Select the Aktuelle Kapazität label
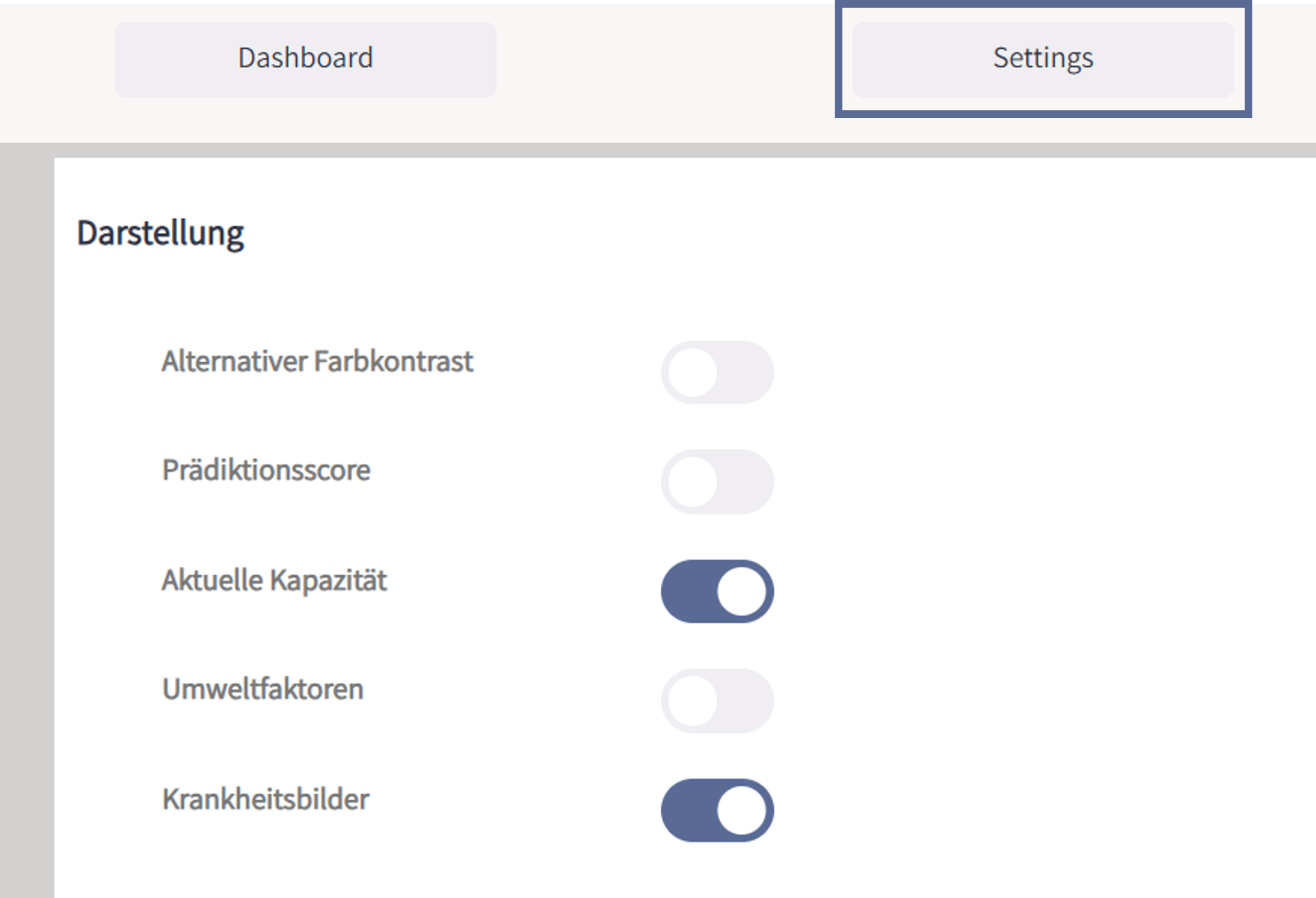 274,580
